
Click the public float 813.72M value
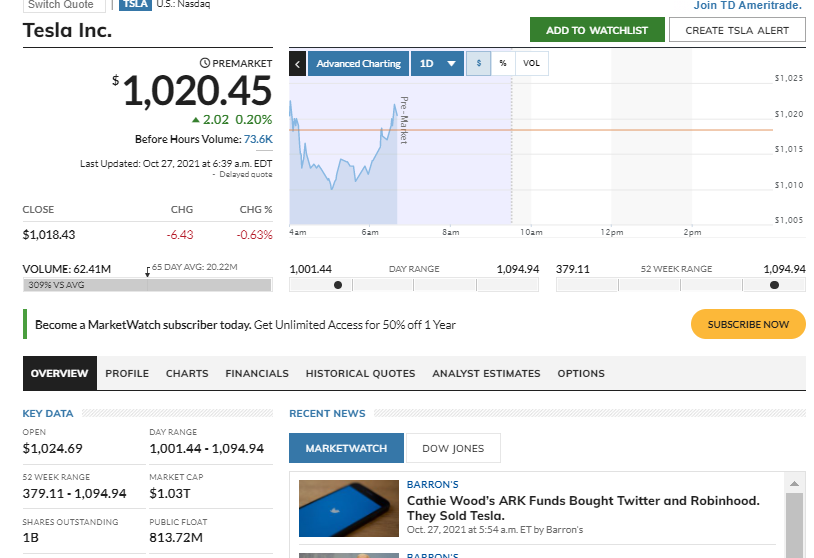coord(176,538)
